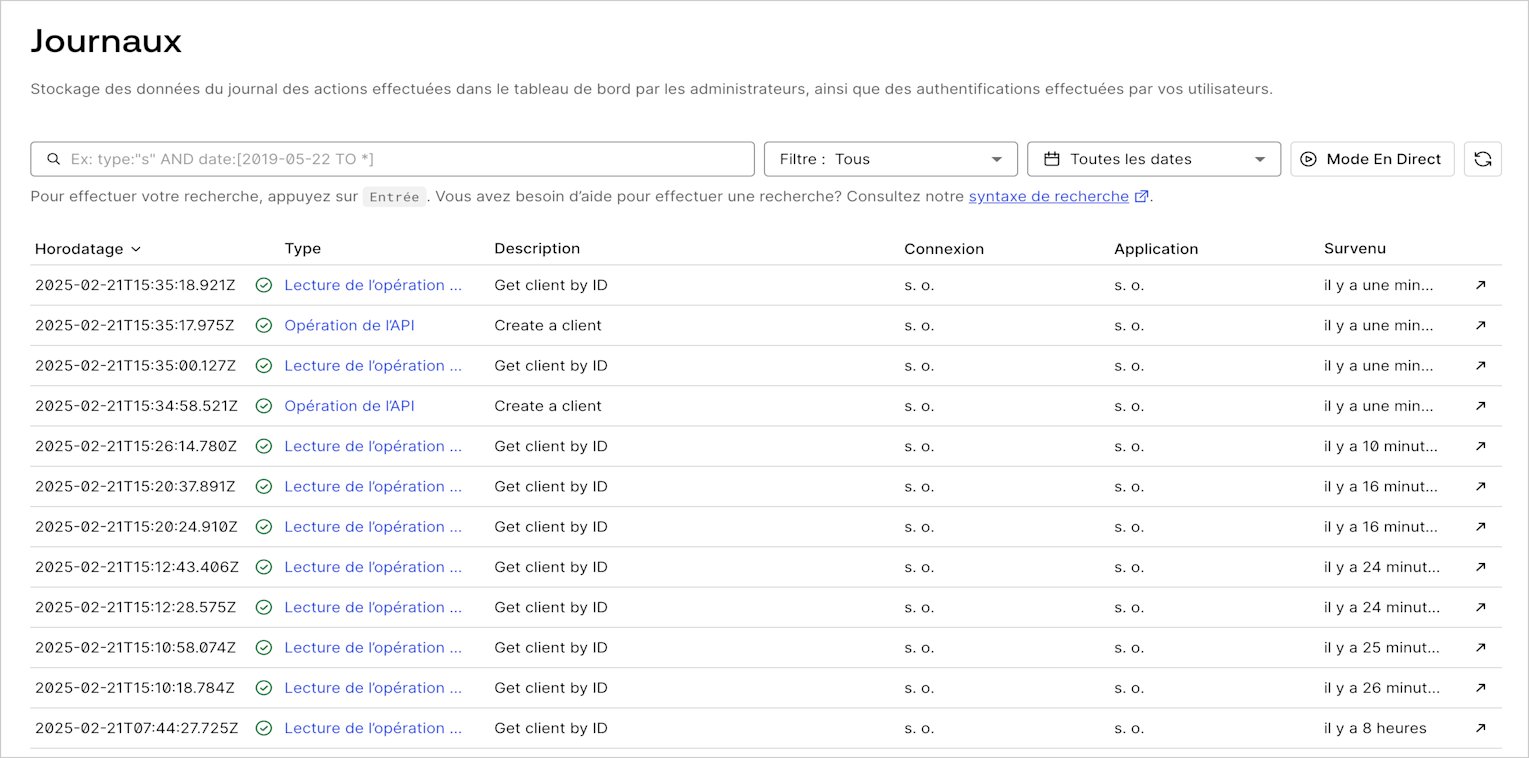Click the search magnifier icon
Viewport: 1529px width, 758px height.
(54, 159)
